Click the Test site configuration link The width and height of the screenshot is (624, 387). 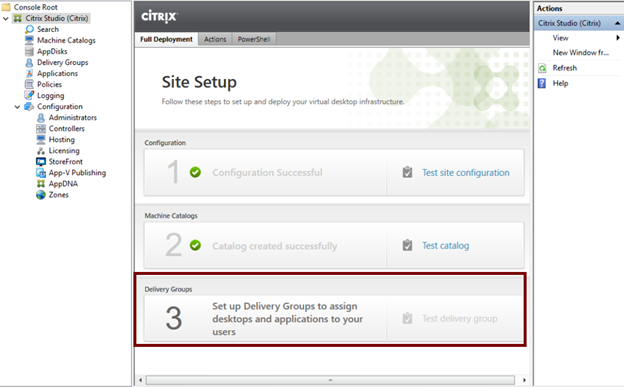click(466, 173)
